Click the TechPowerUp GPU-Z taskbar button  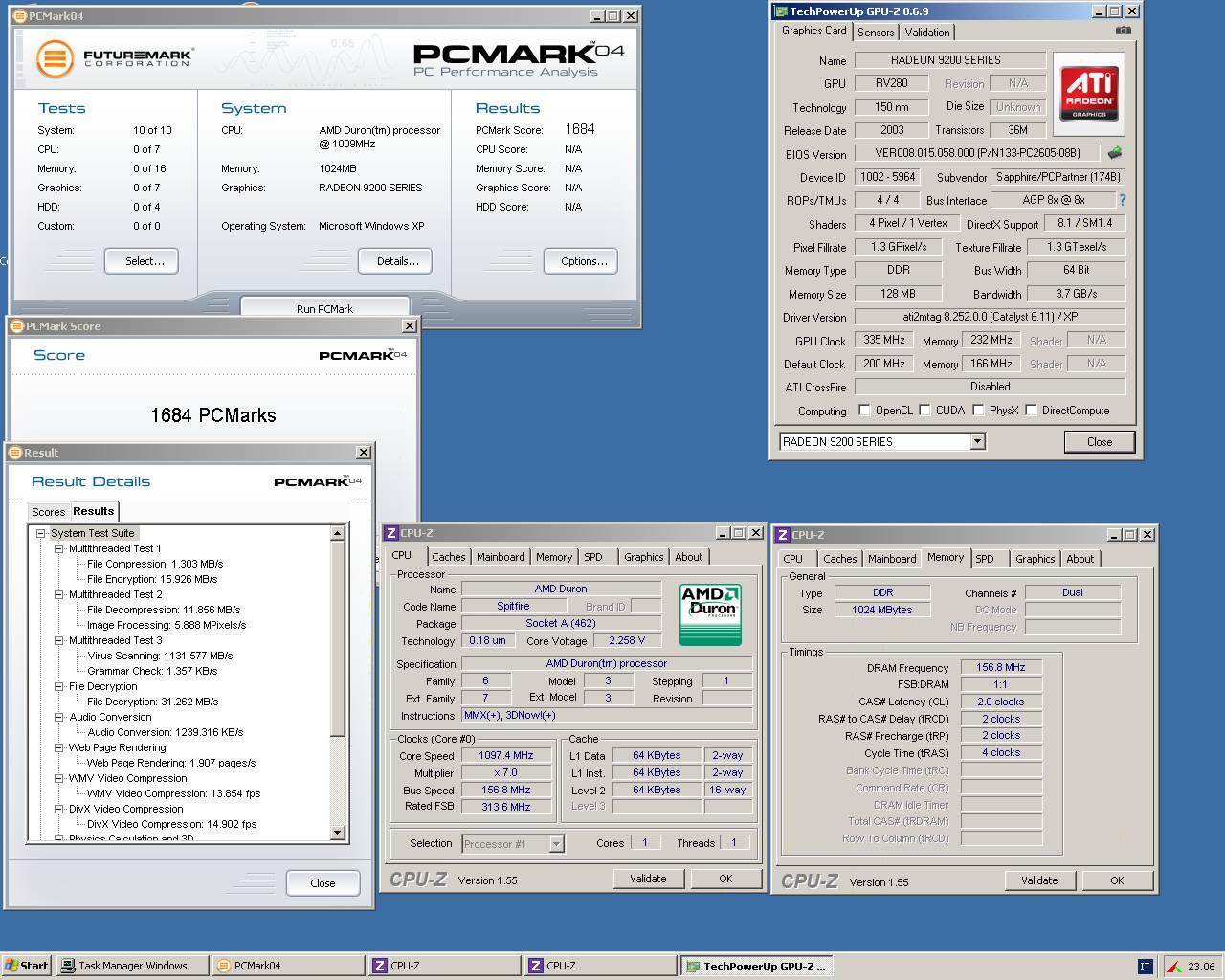click(756, 967)
